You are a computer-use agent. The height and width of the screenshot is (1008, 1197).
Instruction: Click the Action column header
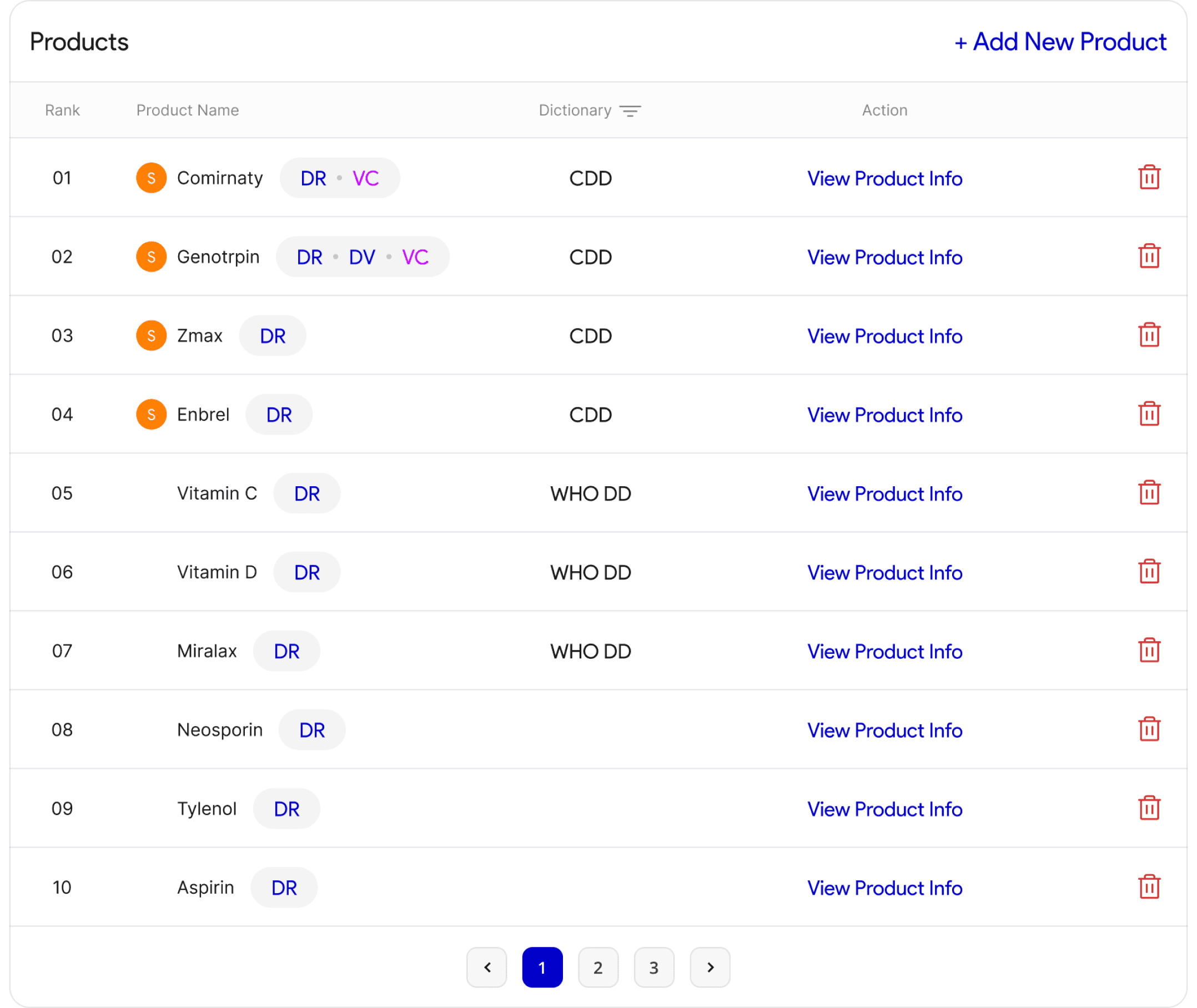click(885, 110)
